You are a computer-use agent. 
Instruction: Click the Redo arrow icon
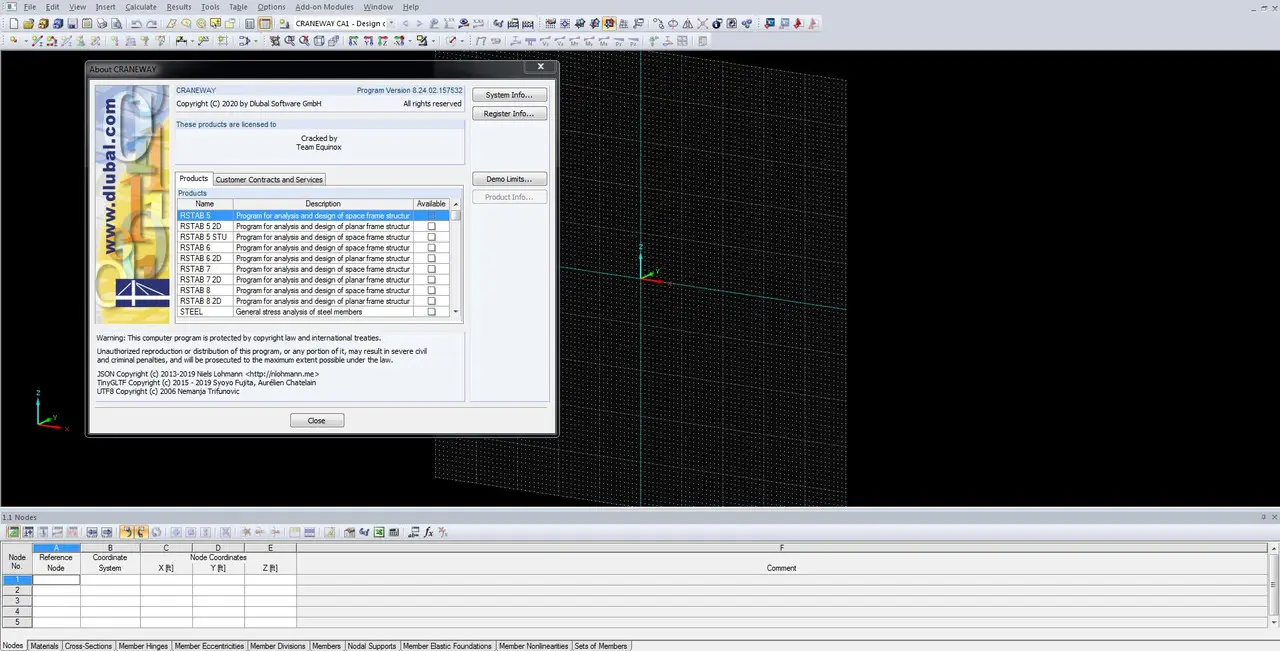[150, 23]
